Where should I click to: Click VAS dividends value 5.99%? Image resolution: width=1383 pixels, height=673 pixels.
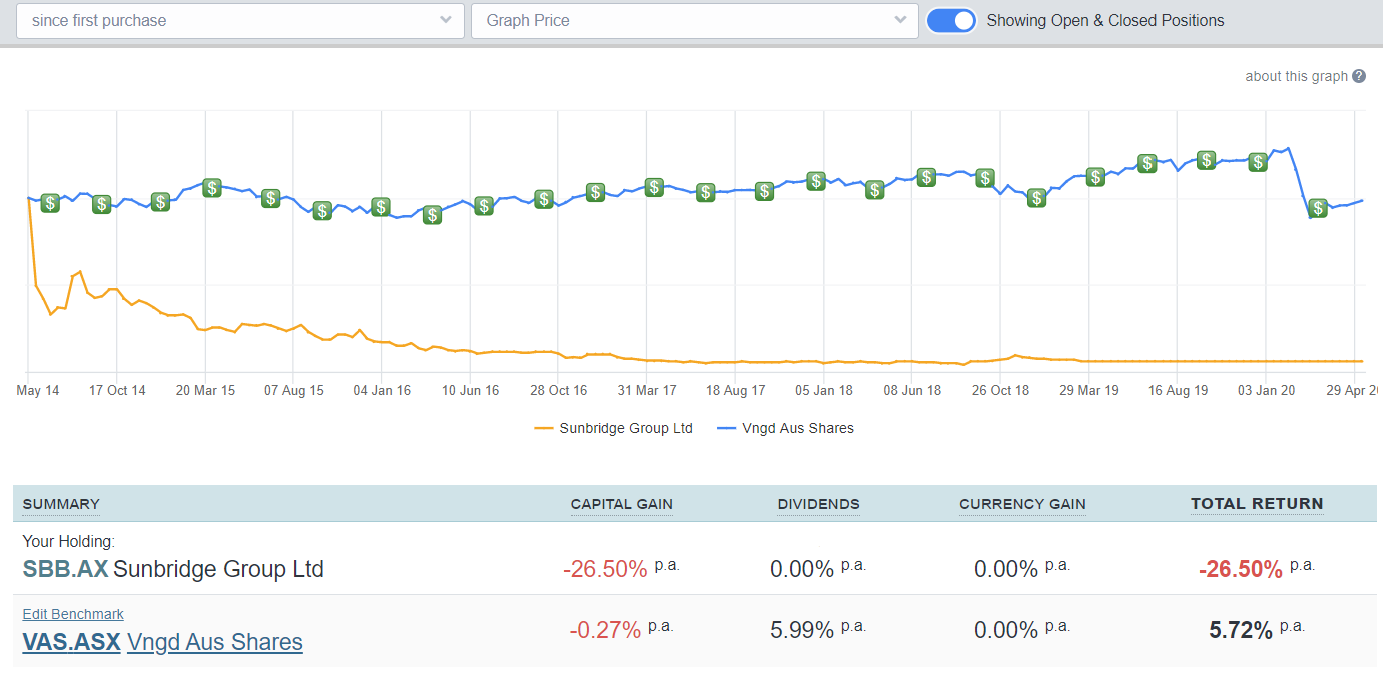click(x=802, y=630)
